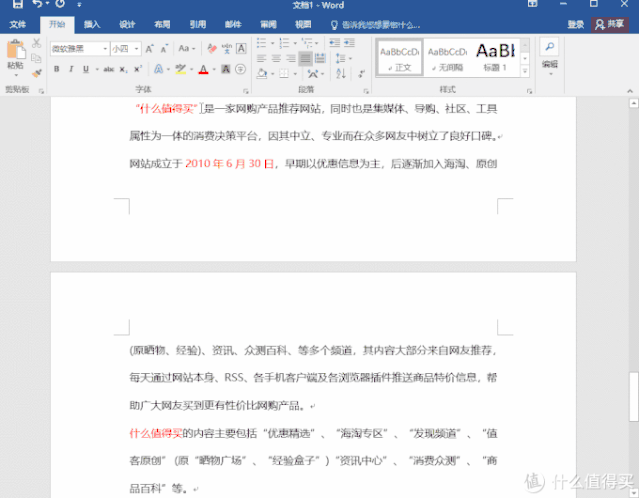Apply text effects (outlined A)

[158, 69]
